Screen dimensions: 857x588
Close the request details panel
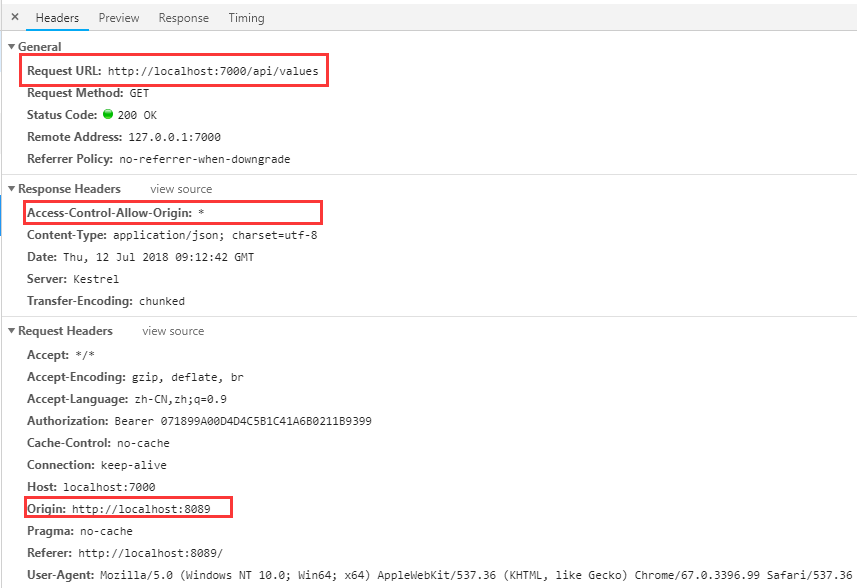point(15,17)
